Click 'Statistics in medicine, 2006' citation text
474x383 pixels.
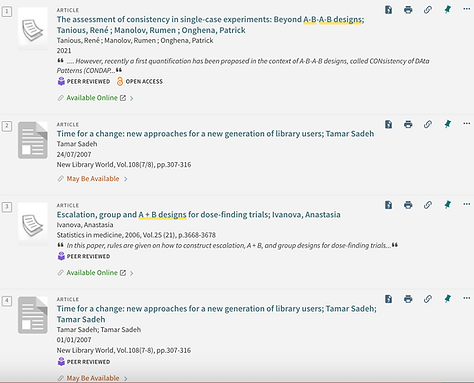pyautogui.click(x=136, y=235)
